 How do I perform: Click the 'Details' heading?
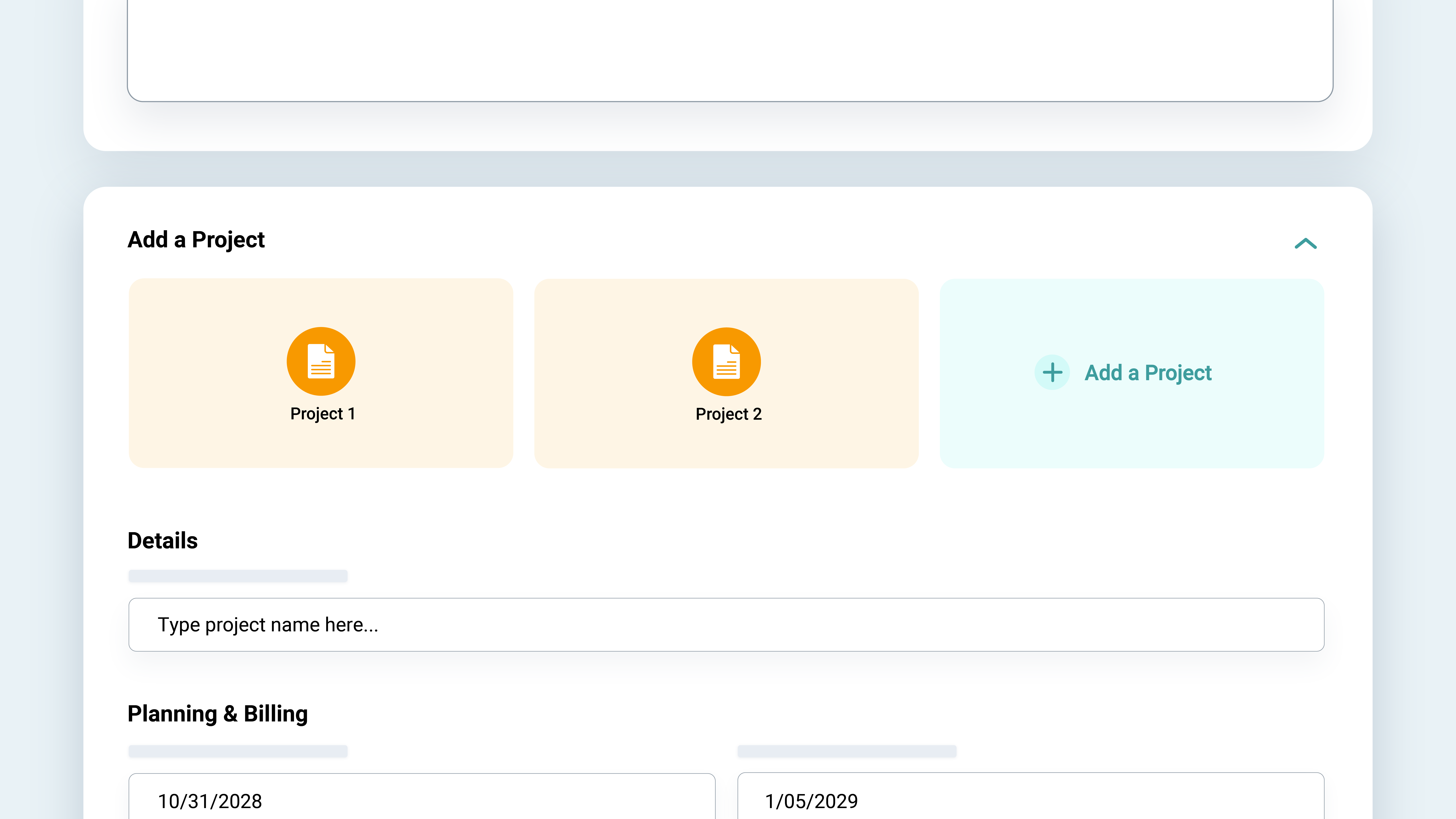pyautogui.click(x=163, y=541)
